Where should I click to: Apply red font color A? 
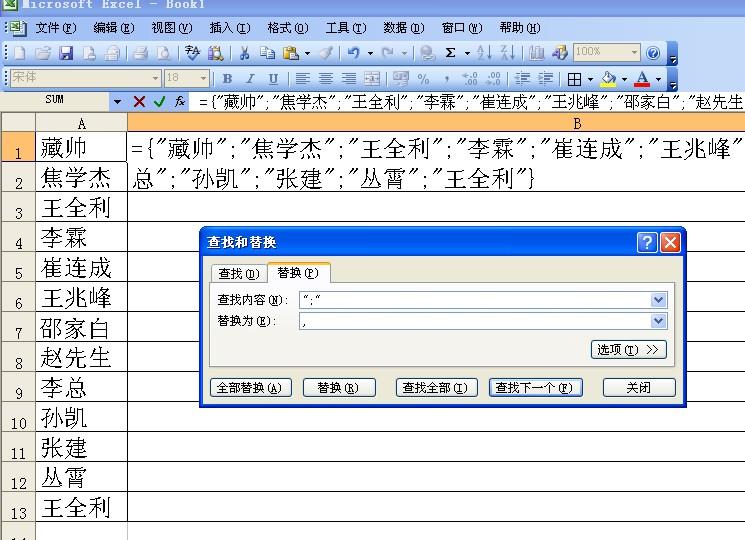642,79
